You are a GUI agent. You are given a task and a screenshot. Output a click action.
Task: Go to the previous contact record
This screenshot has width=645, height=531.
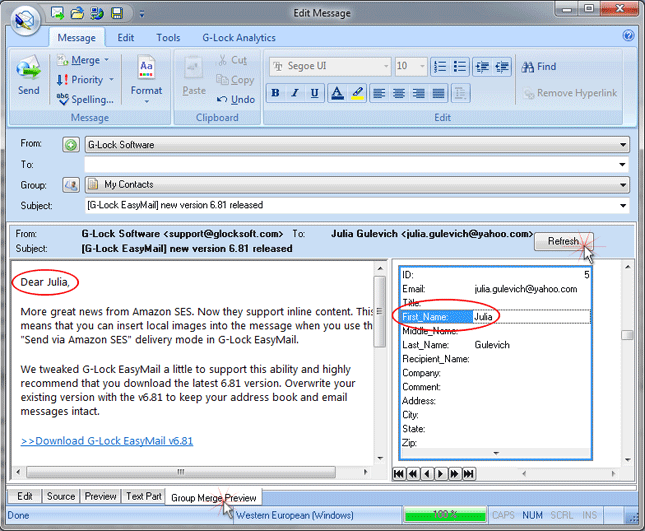[427, 474]
